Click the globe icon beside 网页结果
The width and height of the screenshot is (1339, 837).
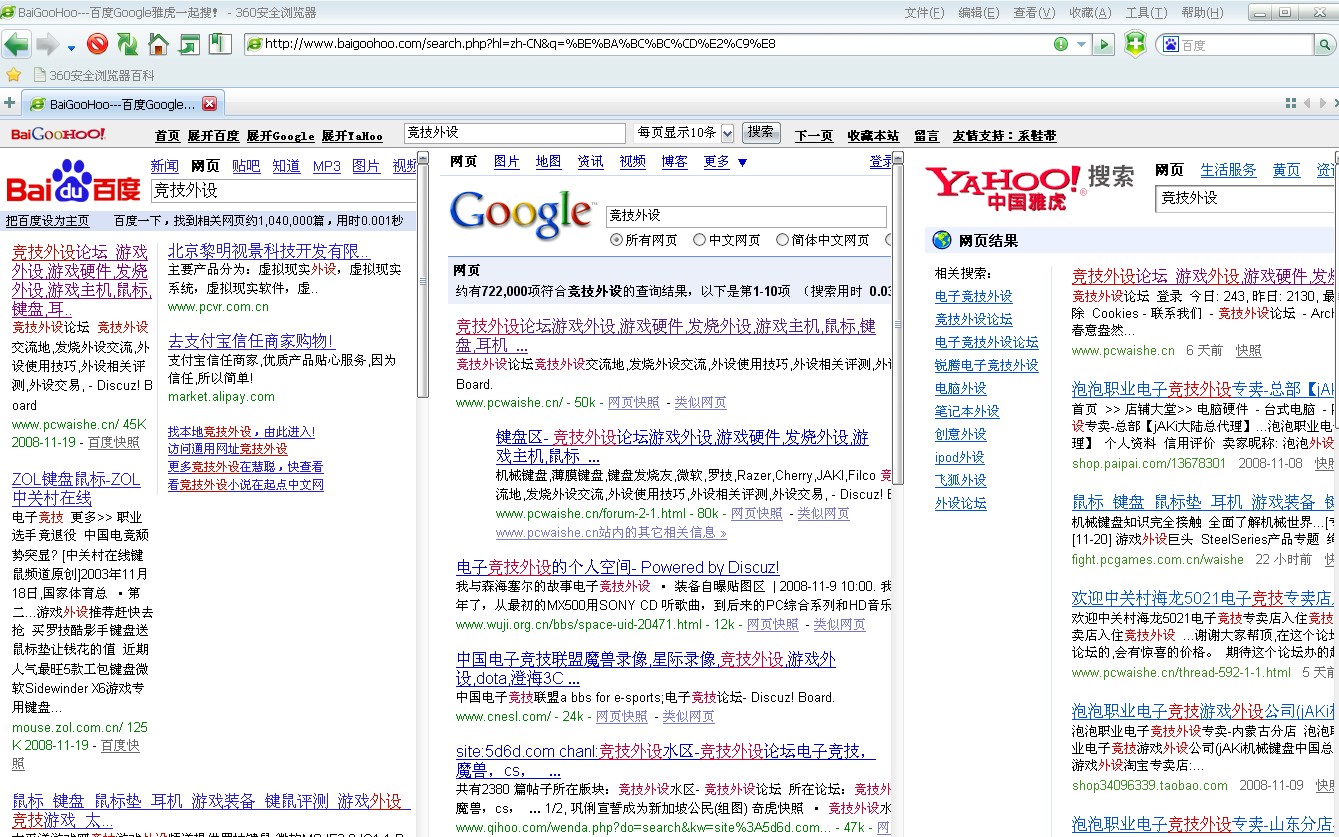pyautogui.click(x=941, y=240)
